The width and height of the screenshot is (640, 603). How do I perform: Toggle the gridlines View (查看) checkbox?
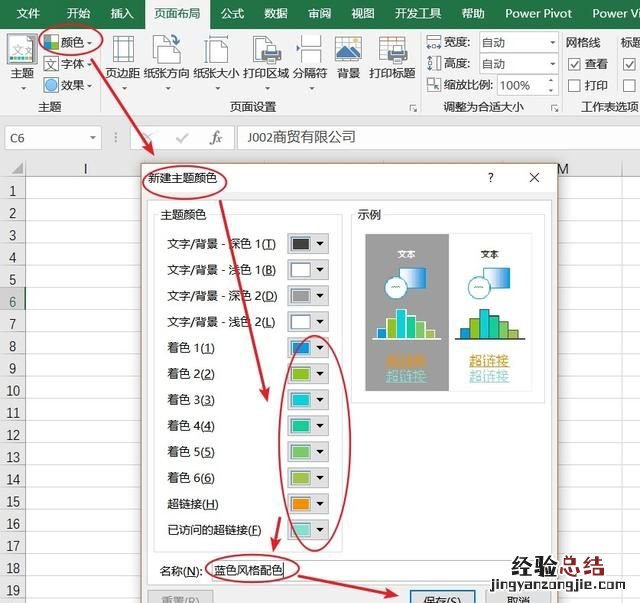[574, 64]
